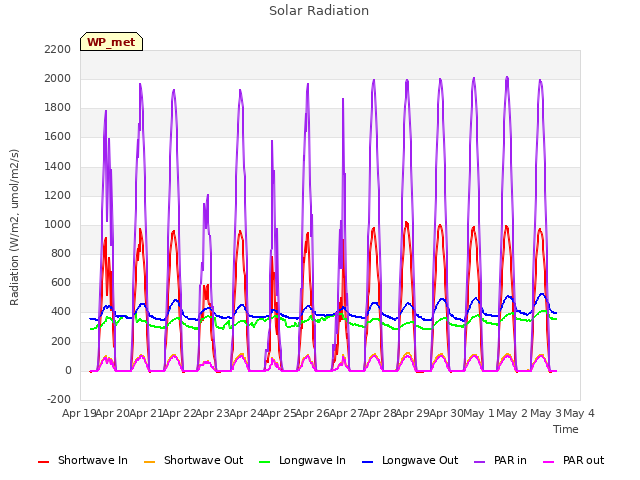Click the Solar Radiation chart title
Viewport: 640px width, 480px height.
[319, 11]
